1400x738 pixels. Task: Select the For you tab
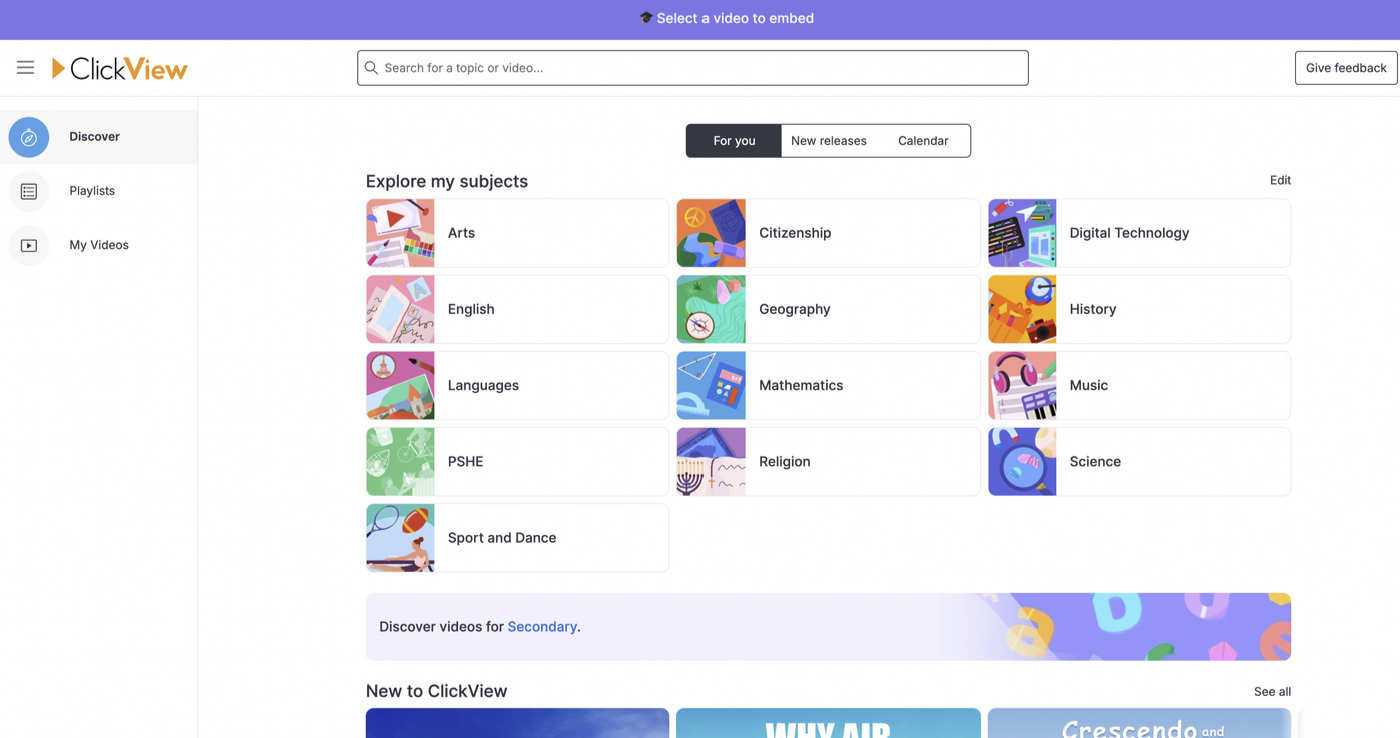coord(734,141)
